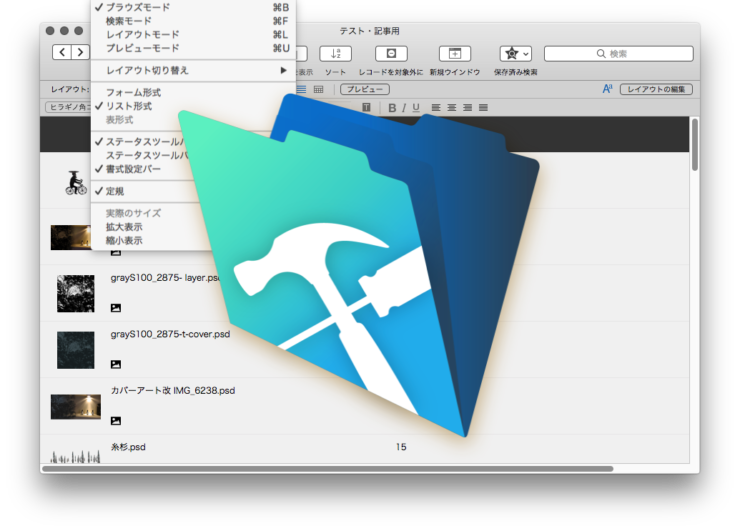Viewport: 740px width, 531px height.
Task: Click the image icon under grayS100_2875-t-cover.psd
Action: [x=116, y=364]
